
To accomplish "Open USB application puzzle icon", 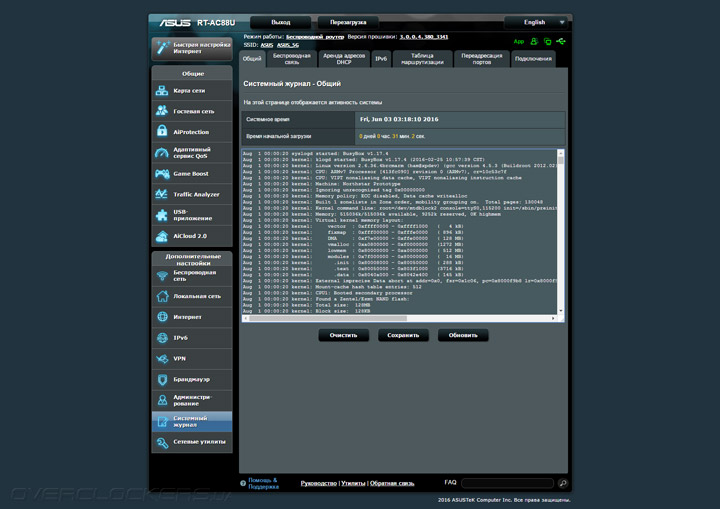I will point(162,215).
